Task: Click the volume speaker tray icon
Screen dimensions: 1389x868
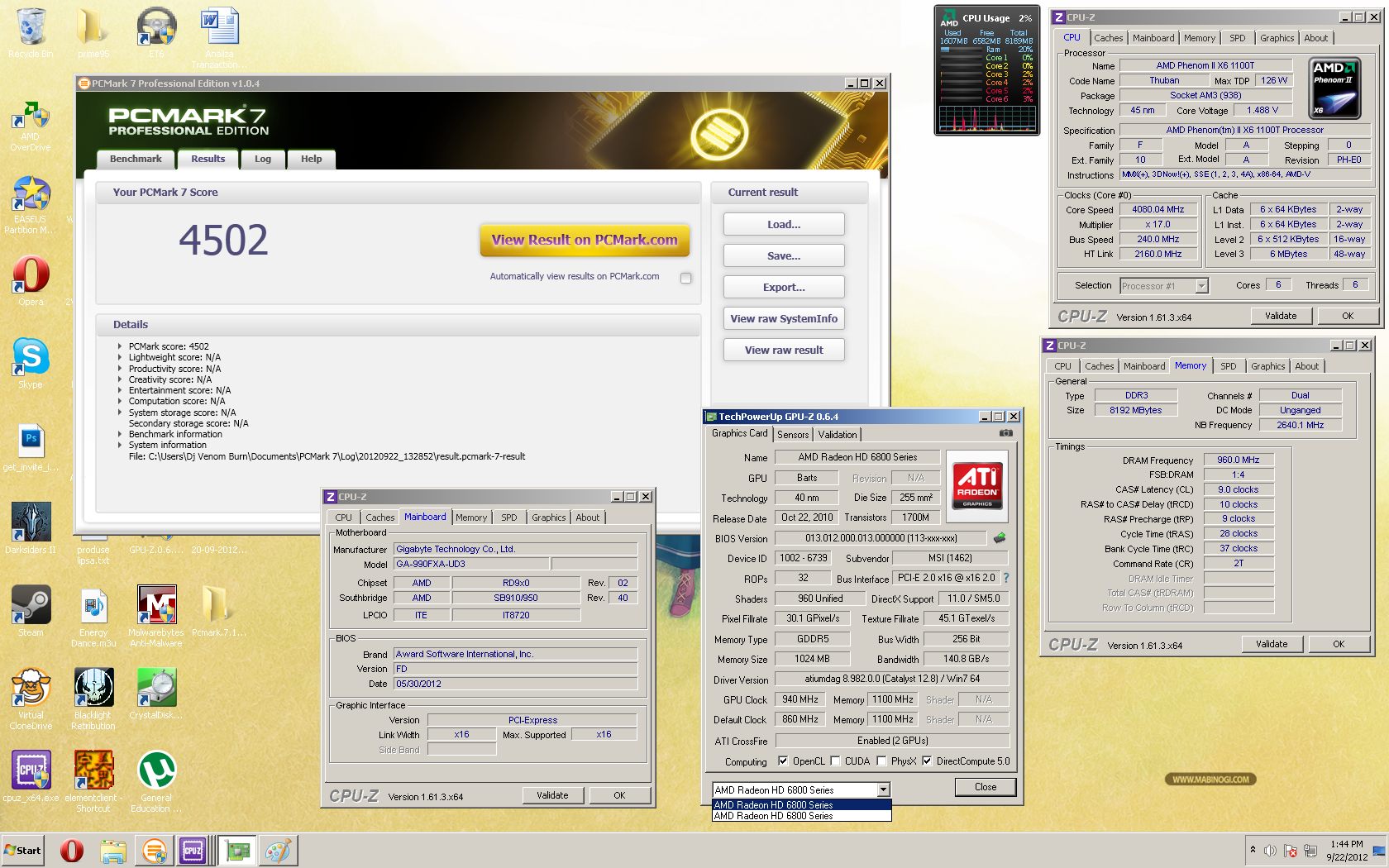Action: (1270, 851)
